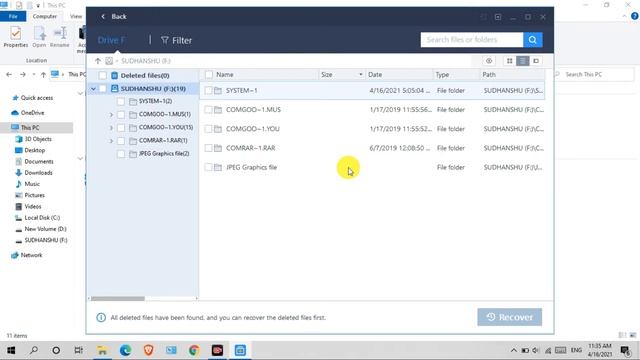Click Properties icon in Explorer ribbon
This screenshot has width=640, height=360.
pyautogui.click(x=16, y=37)
